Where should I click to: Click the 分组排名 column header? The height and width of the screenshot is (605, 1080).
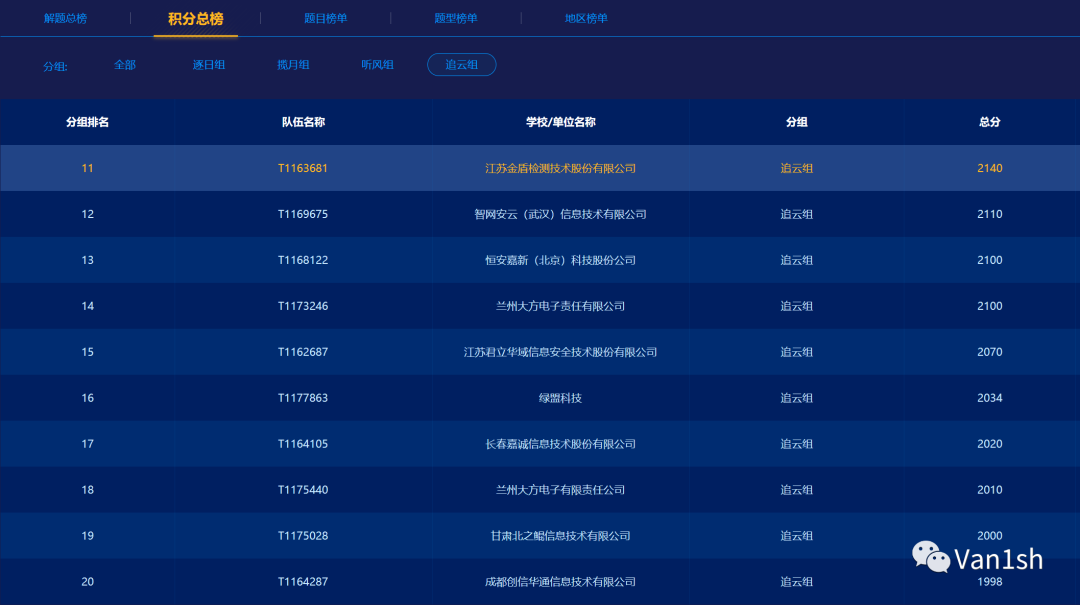[87, 122]
